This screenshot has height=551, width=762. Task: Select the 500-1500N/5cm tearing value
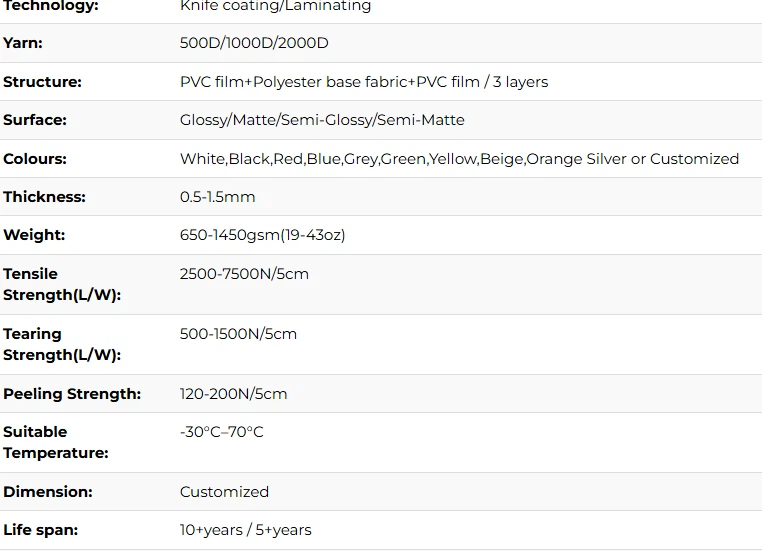pos(238,334)
